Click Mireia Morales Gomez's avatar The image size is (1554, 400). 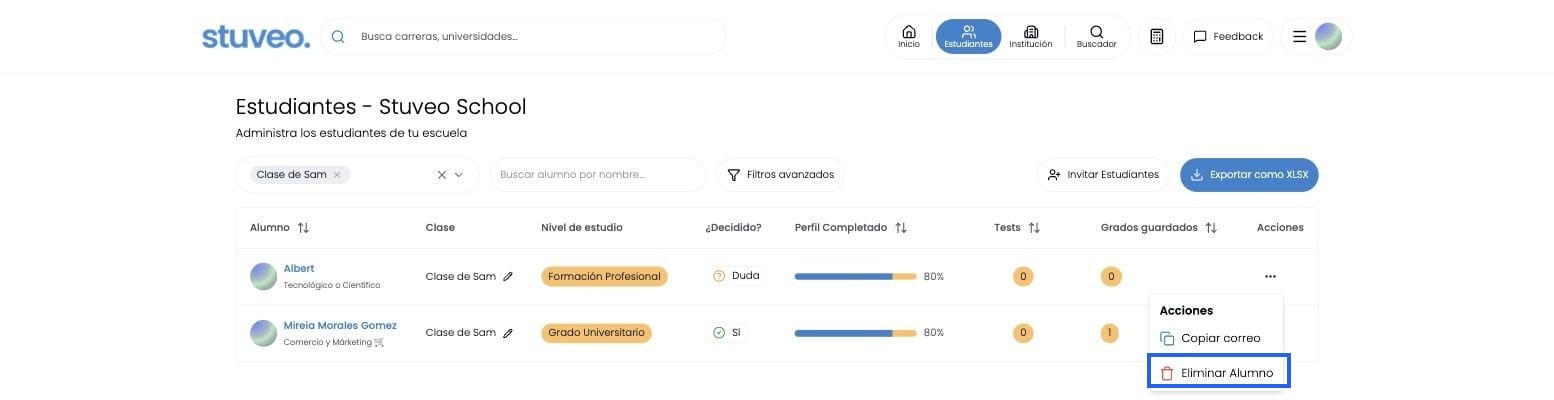(x=263, y=333)
